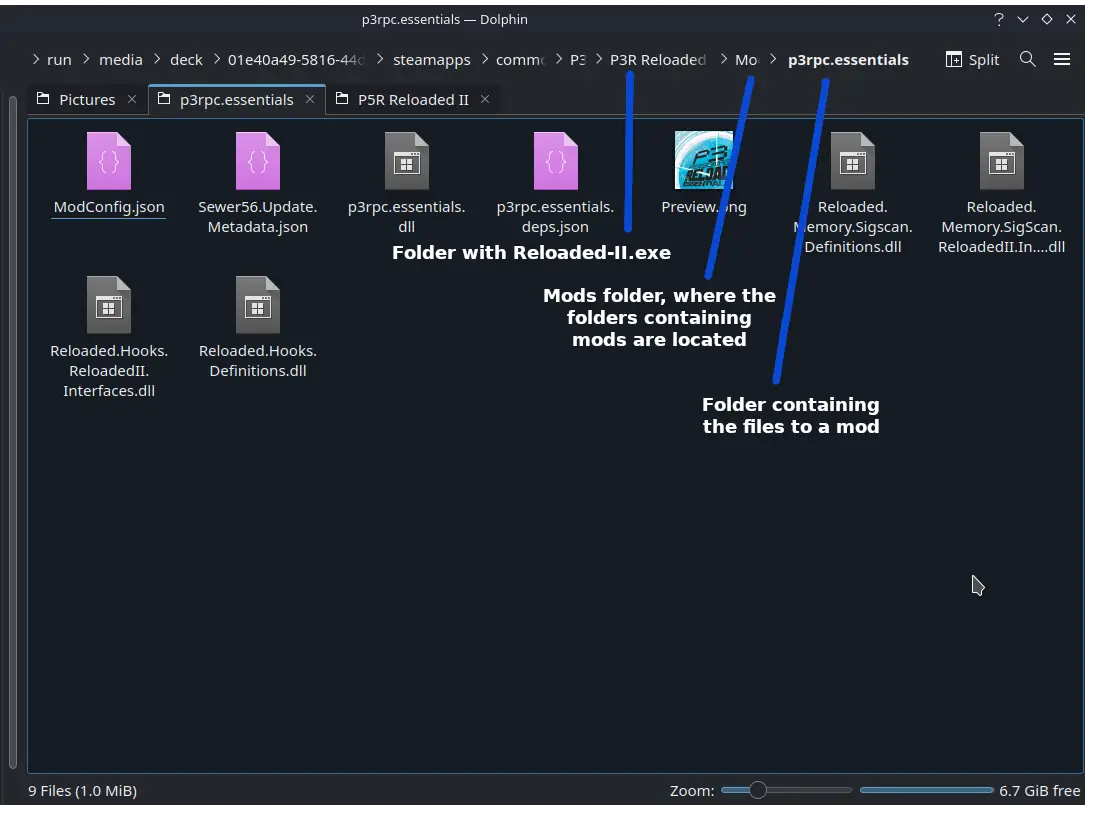
Task: Go to 'run' in breadcrumb path
Action: pyautogui.click(x=59, y=59)
